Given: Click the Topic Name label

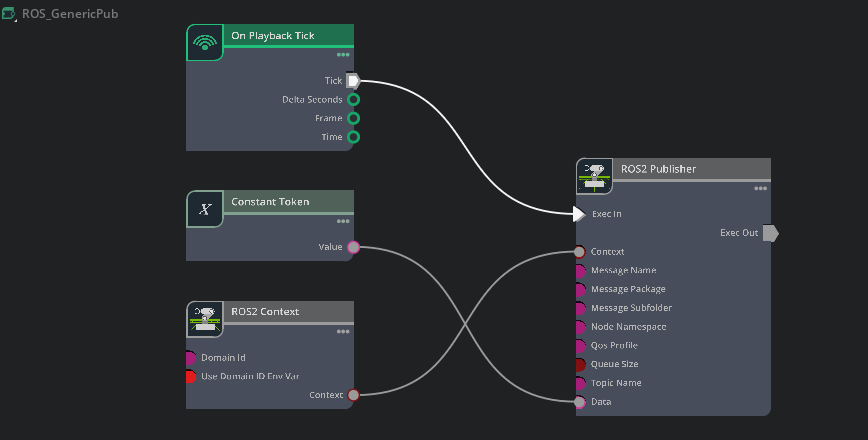Looking at the screenshot, I should (616, 383).
